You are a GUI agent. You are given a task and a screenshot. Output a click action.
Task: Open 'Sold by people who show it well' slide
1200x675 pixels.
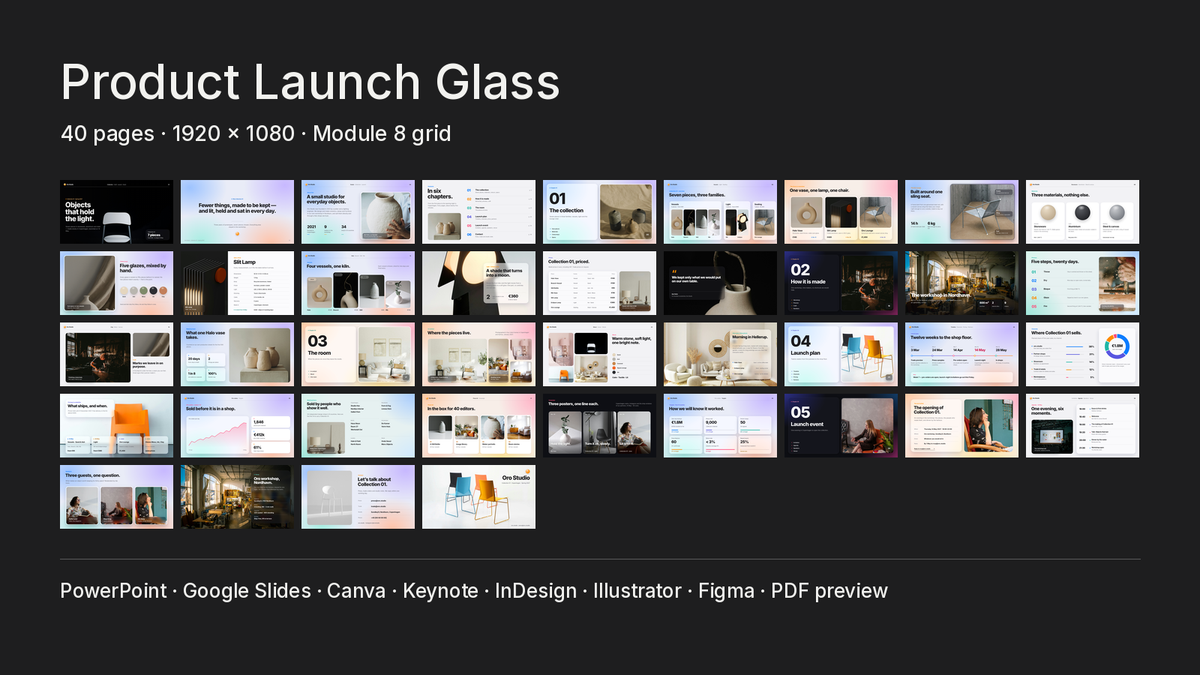coord(358,425)
